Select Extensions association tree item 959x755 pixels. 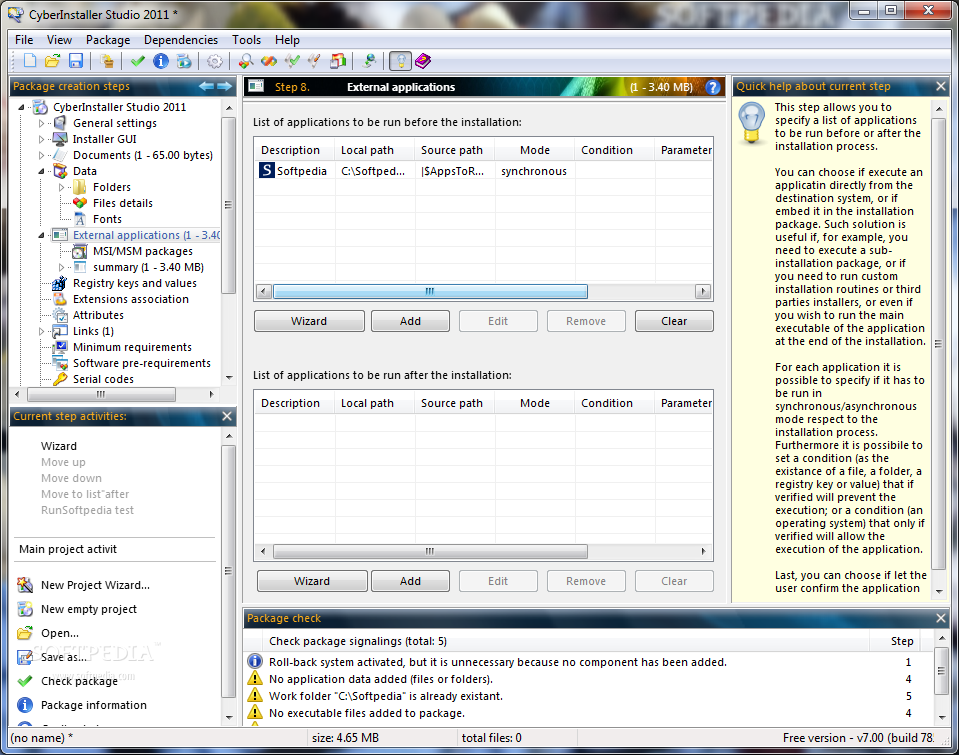pos(130,299)
